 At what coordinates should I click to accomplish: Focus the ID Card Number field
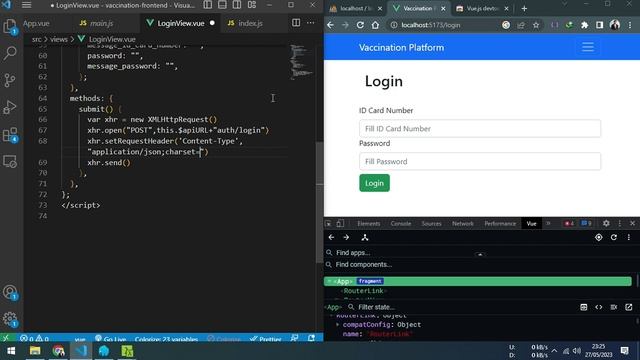480,129
